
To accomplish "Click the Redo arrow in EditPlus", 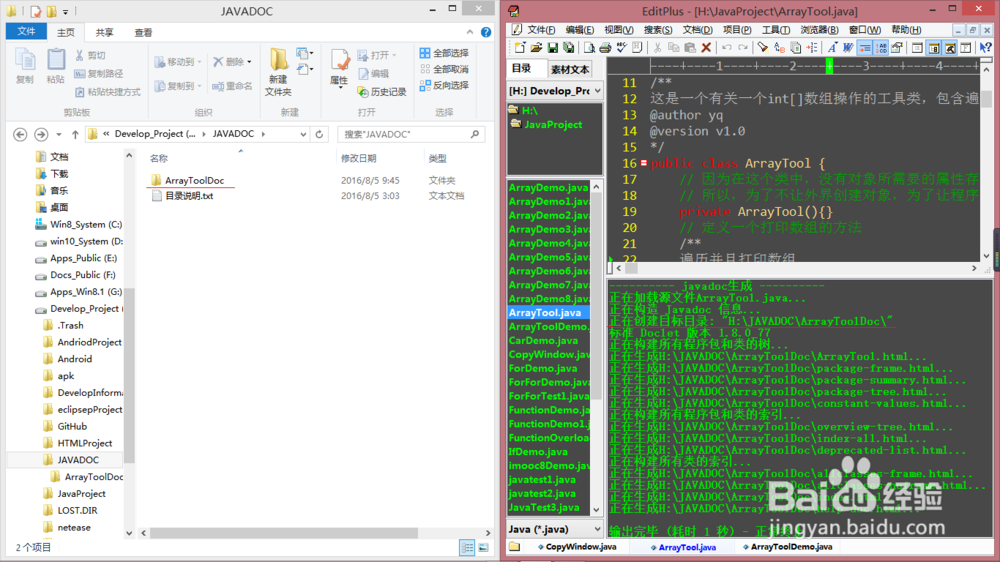I will 743,48.
